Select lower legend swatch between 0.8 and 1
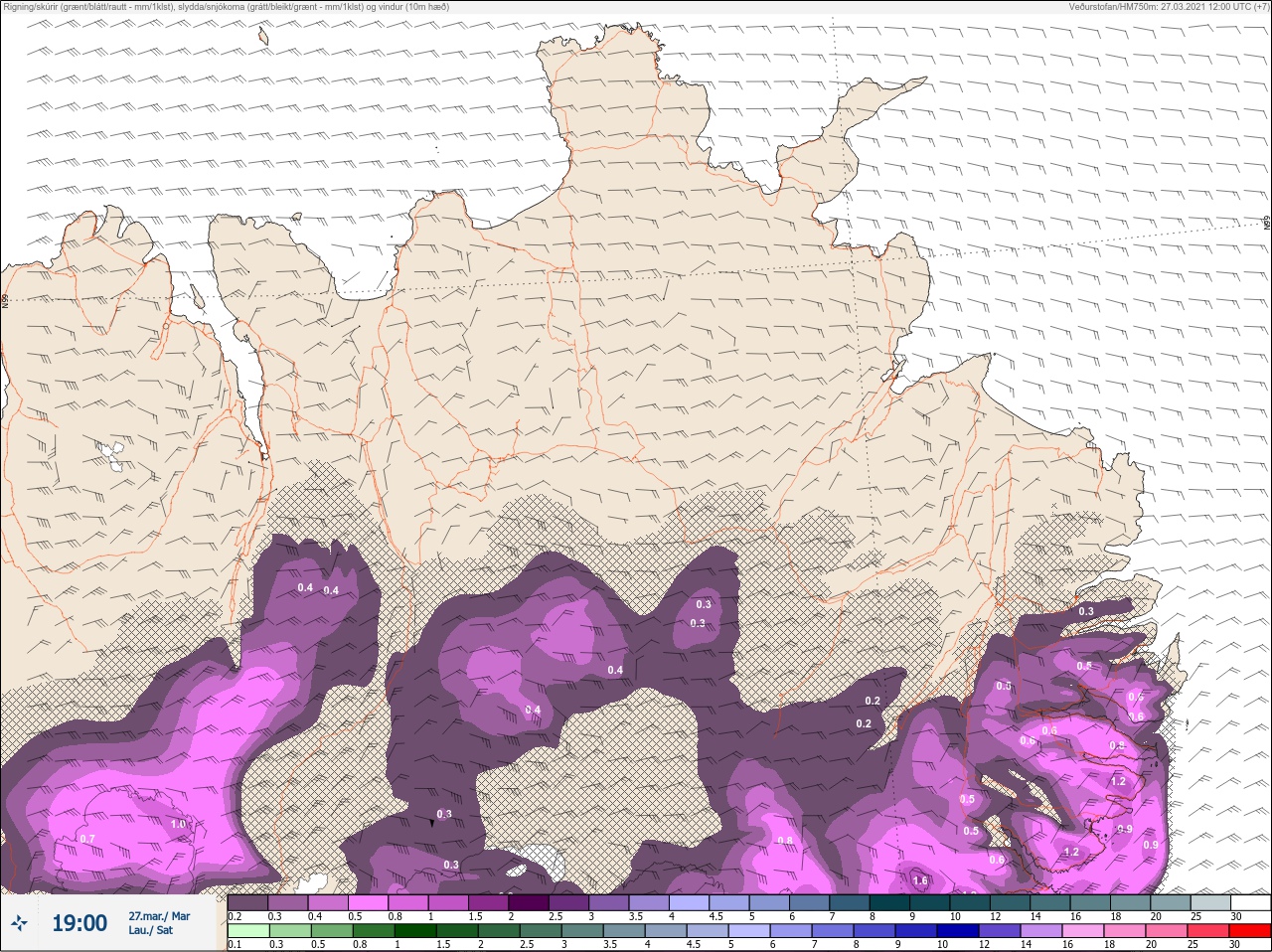Viewport: 1272px width, 952px height. 374,931
